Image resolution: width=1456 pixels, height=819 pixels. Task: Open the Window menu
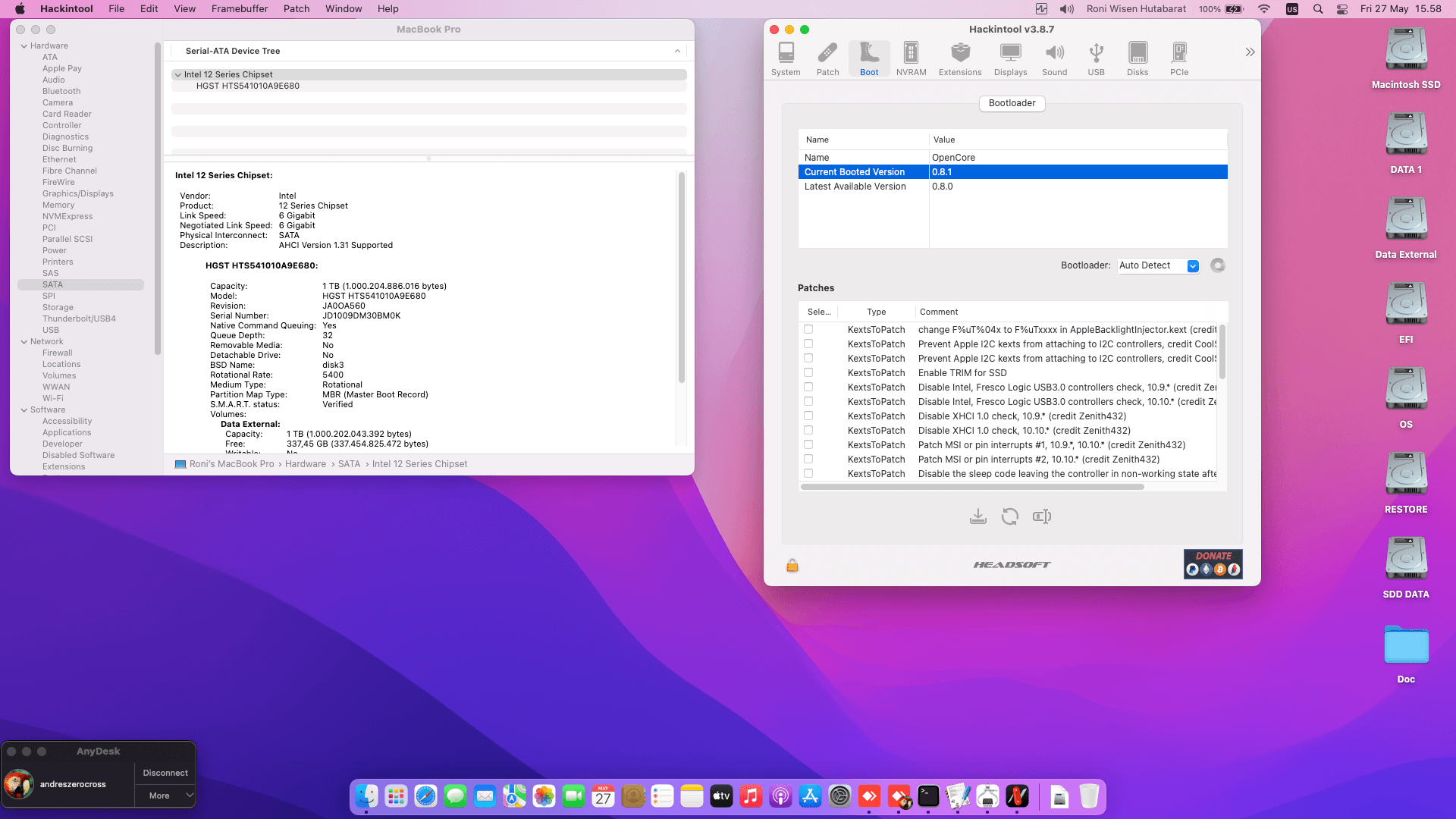coord(344,9)
